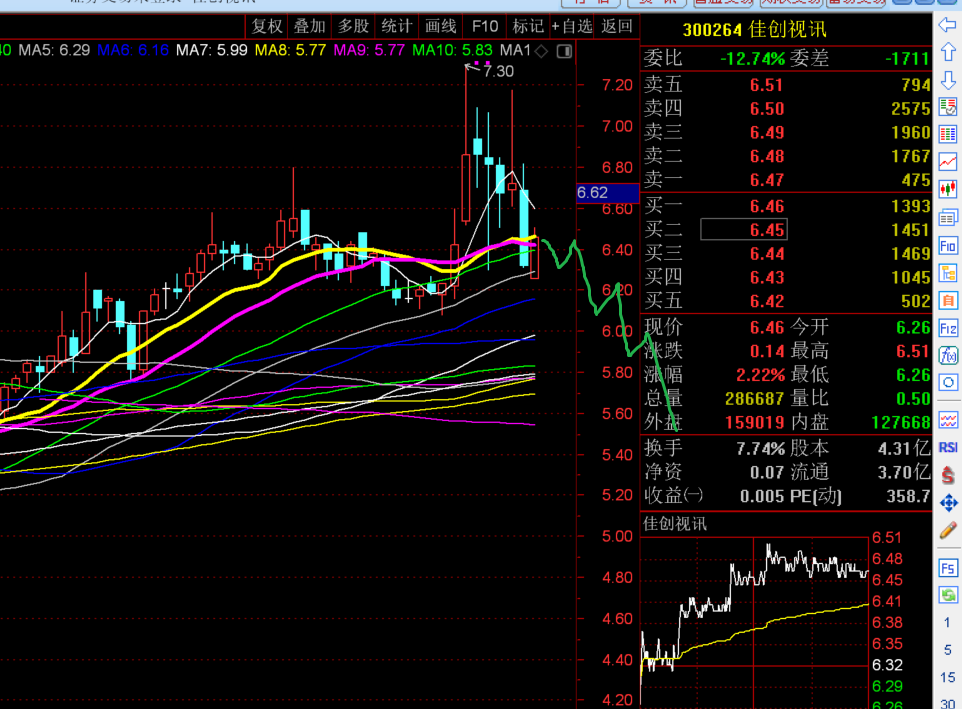The width and height of the screenshot is (962, 709).
Task: Click the 涨幅 value 2.22%
Action: click(x=761, y=375)
